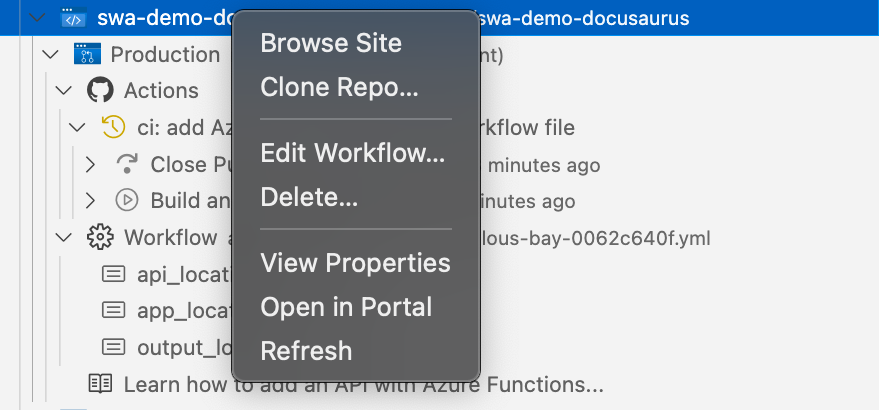The height and width of the screenshot is (410, 882).
Task: Click the skipped job icon beside Close Pu
Action: (x=127, y=164)
